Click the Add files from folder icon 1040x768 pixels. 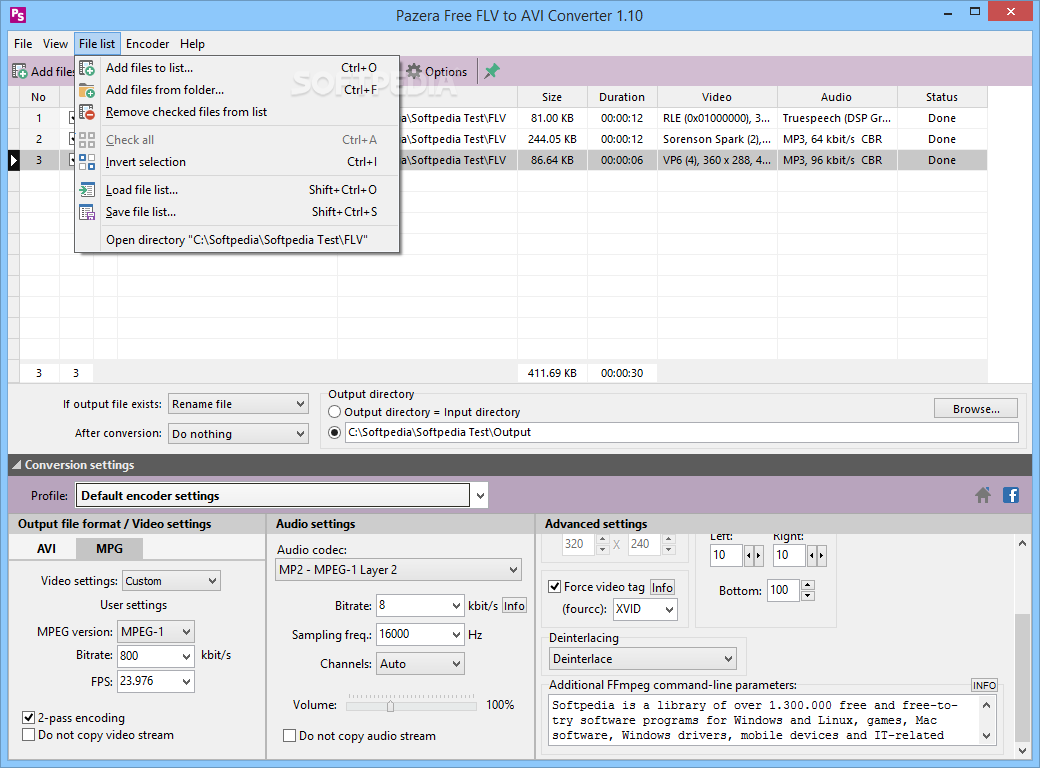87,90
